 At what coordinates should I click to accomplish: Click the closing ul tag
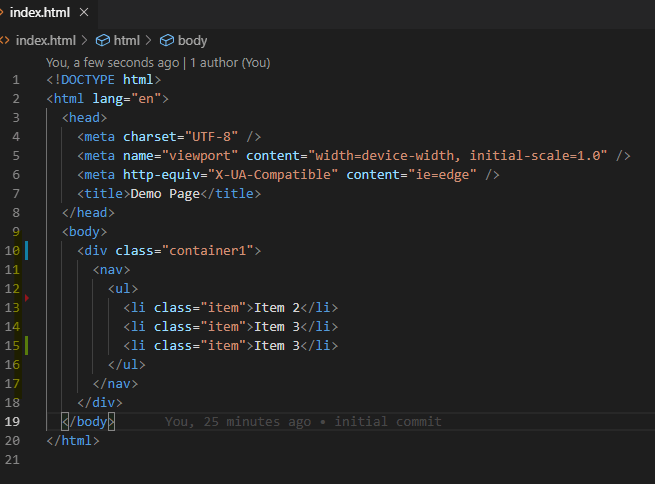click(127, 365)
